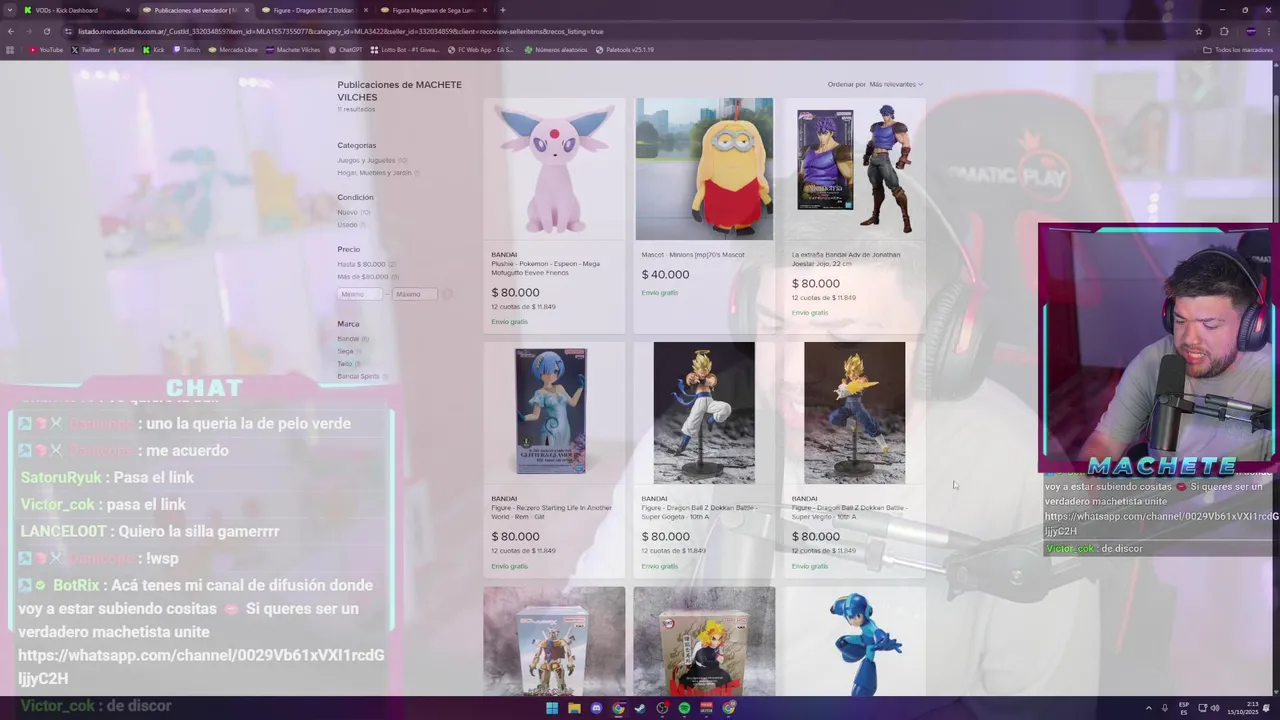Screen dimensions: 1280x720
Task: Open the Re:zero Rem figure image
Action: coord(551,412)
